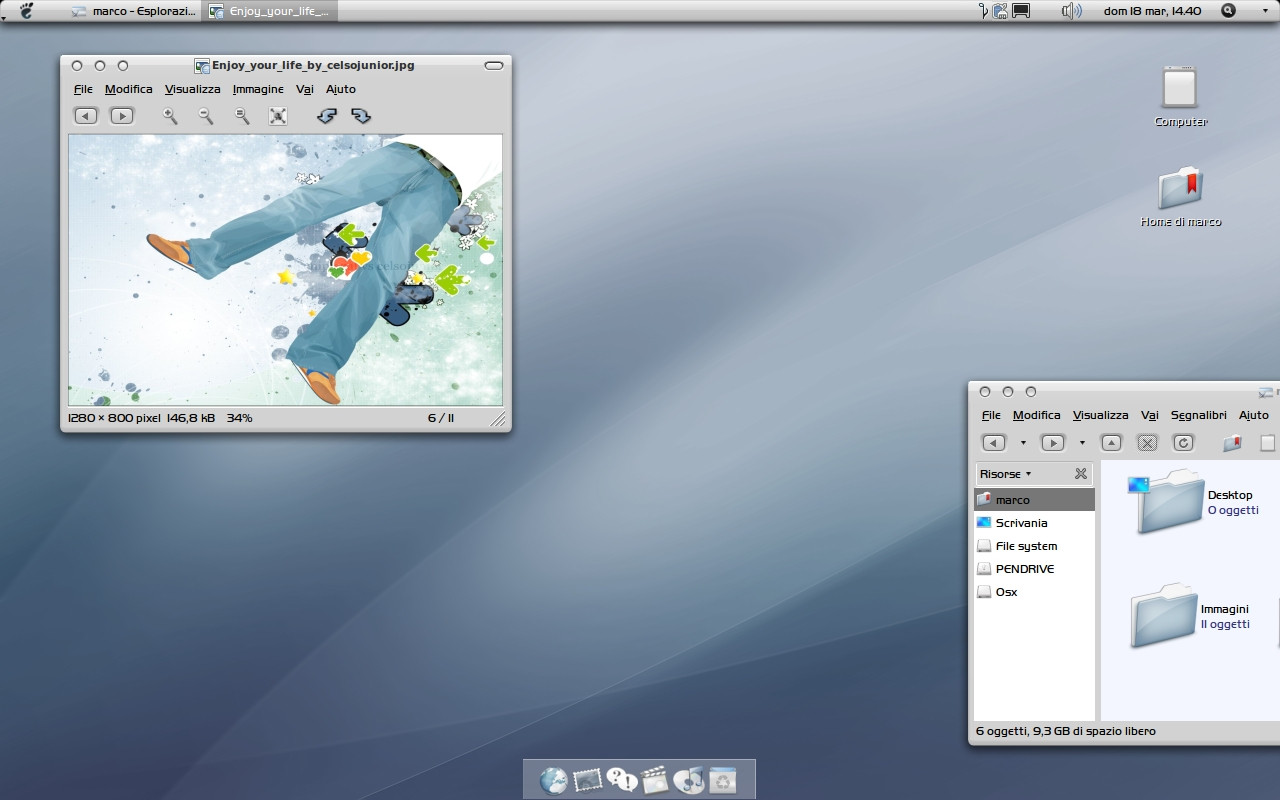Screen dimensions: 1280x800
Task: Open main GNOME foot menu
Action: tap(27, 11)
